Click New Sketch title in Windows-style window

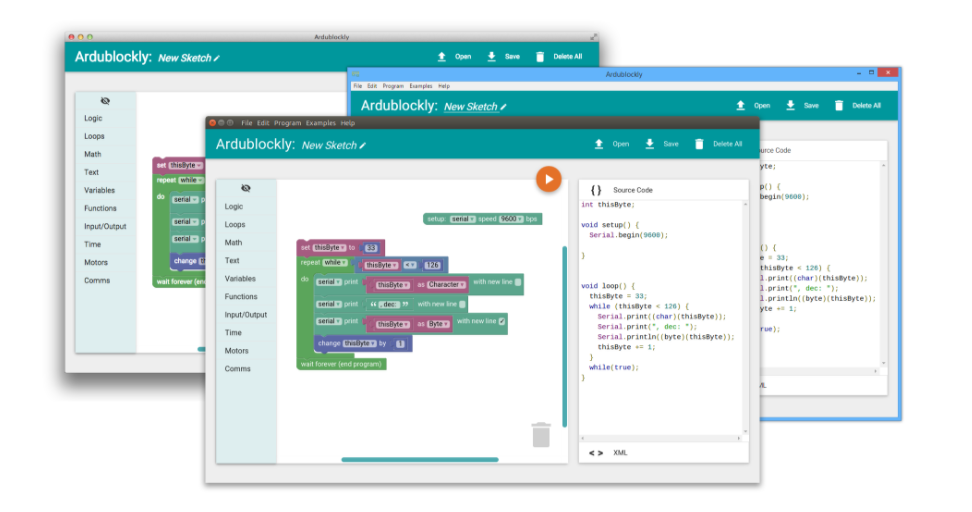(x=471, y=107)
